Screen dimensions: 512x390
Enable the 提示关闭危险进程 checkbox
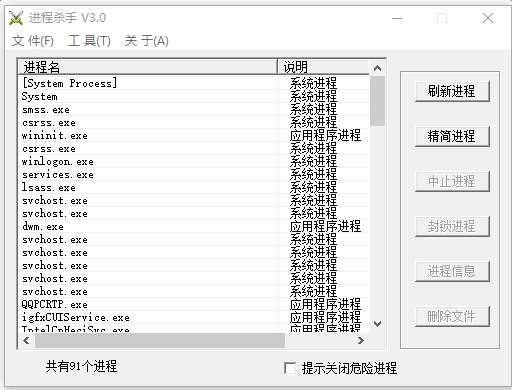(290, 368)
